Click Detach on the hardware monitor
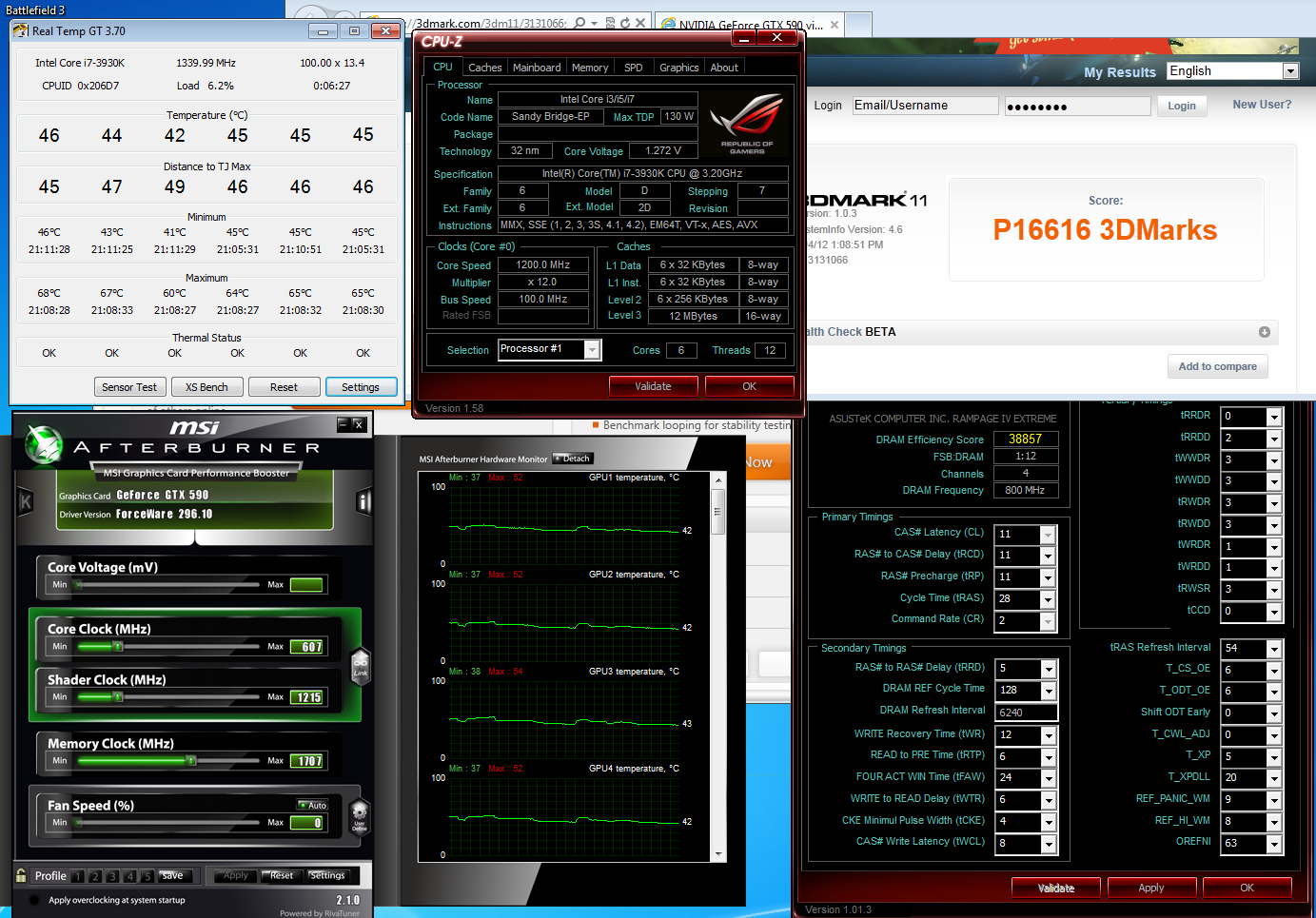 pyautogui.click(x=573, y=459)
